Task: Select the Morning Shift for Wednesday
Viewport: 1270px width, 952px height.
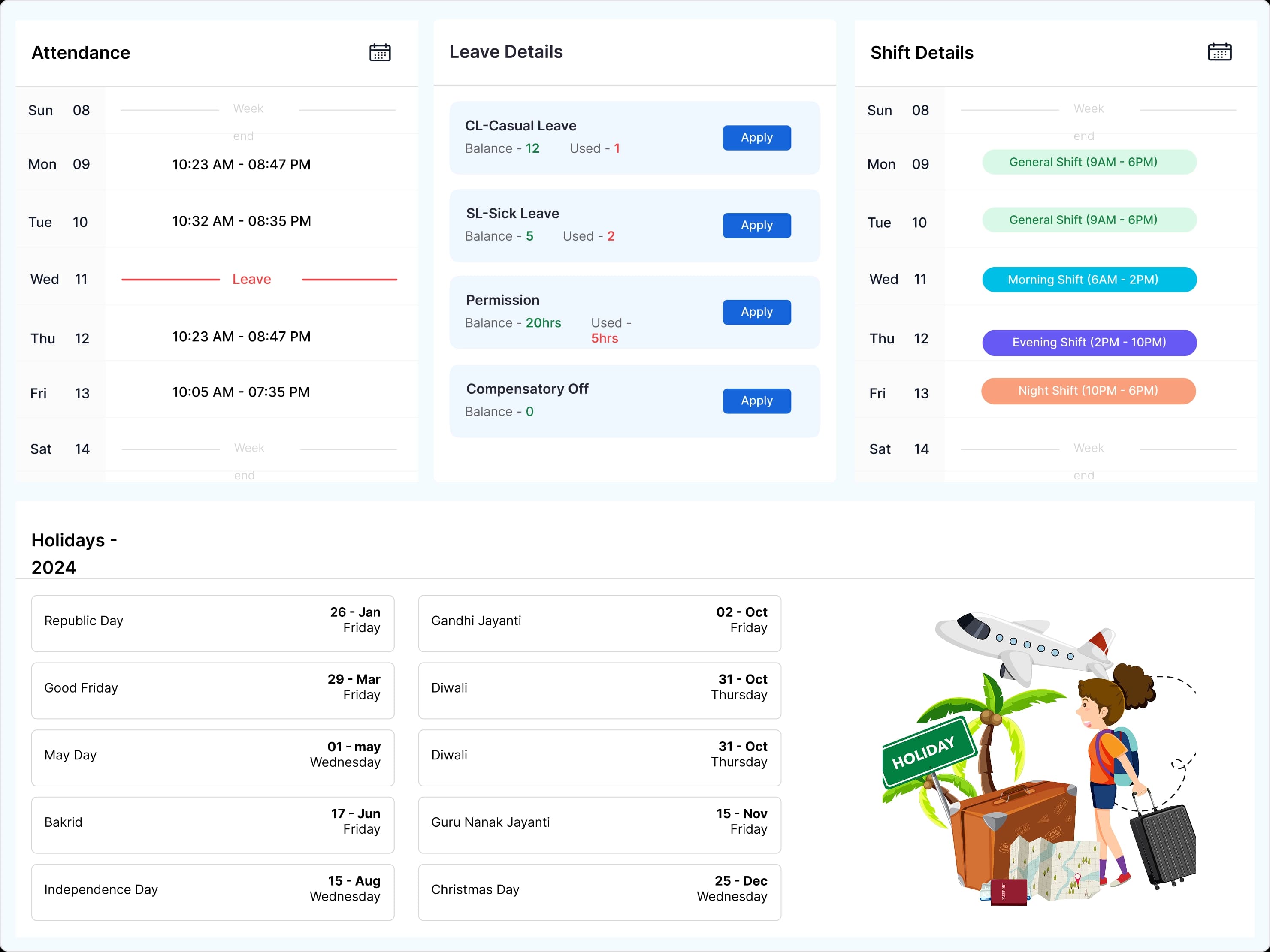Action: pos(1089,280)
